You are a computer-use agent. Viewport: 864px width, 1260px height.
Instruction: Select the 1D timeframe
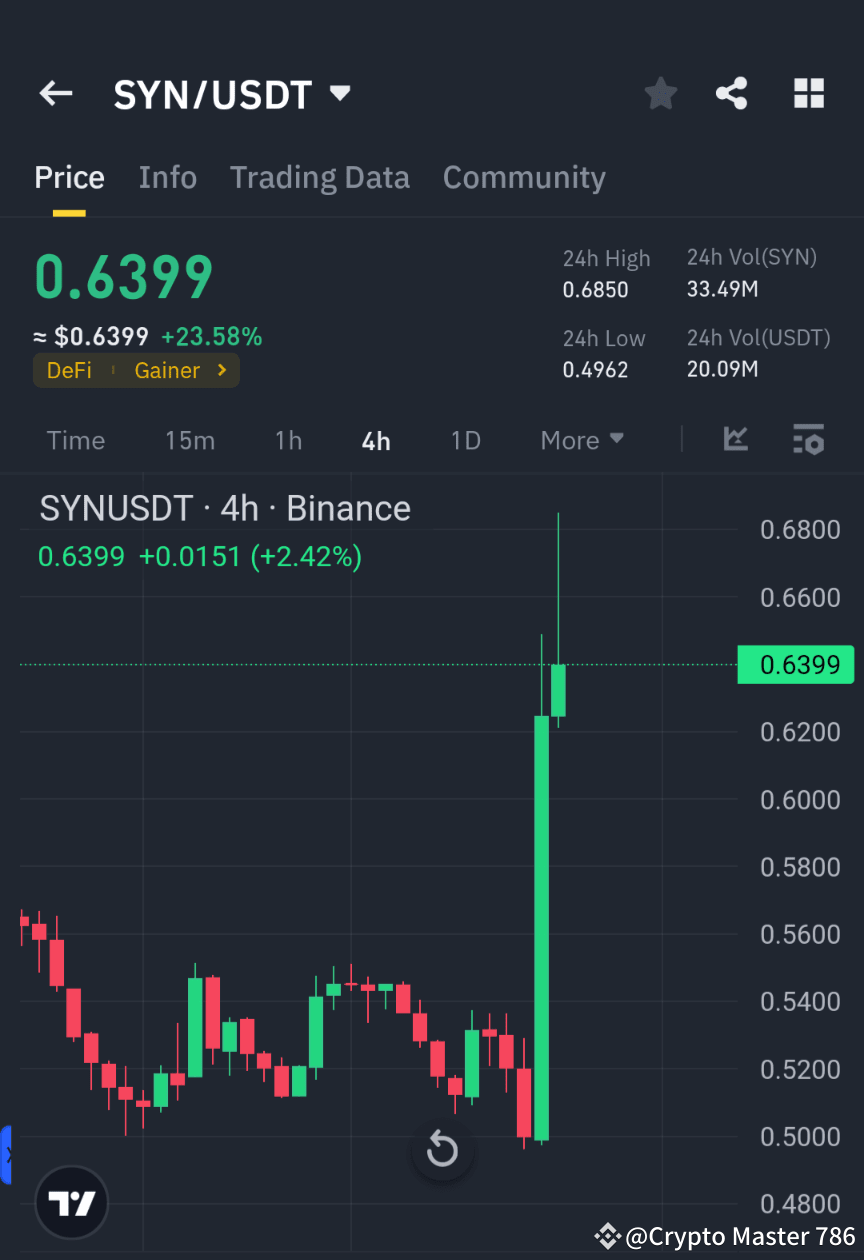click(465, 440)
